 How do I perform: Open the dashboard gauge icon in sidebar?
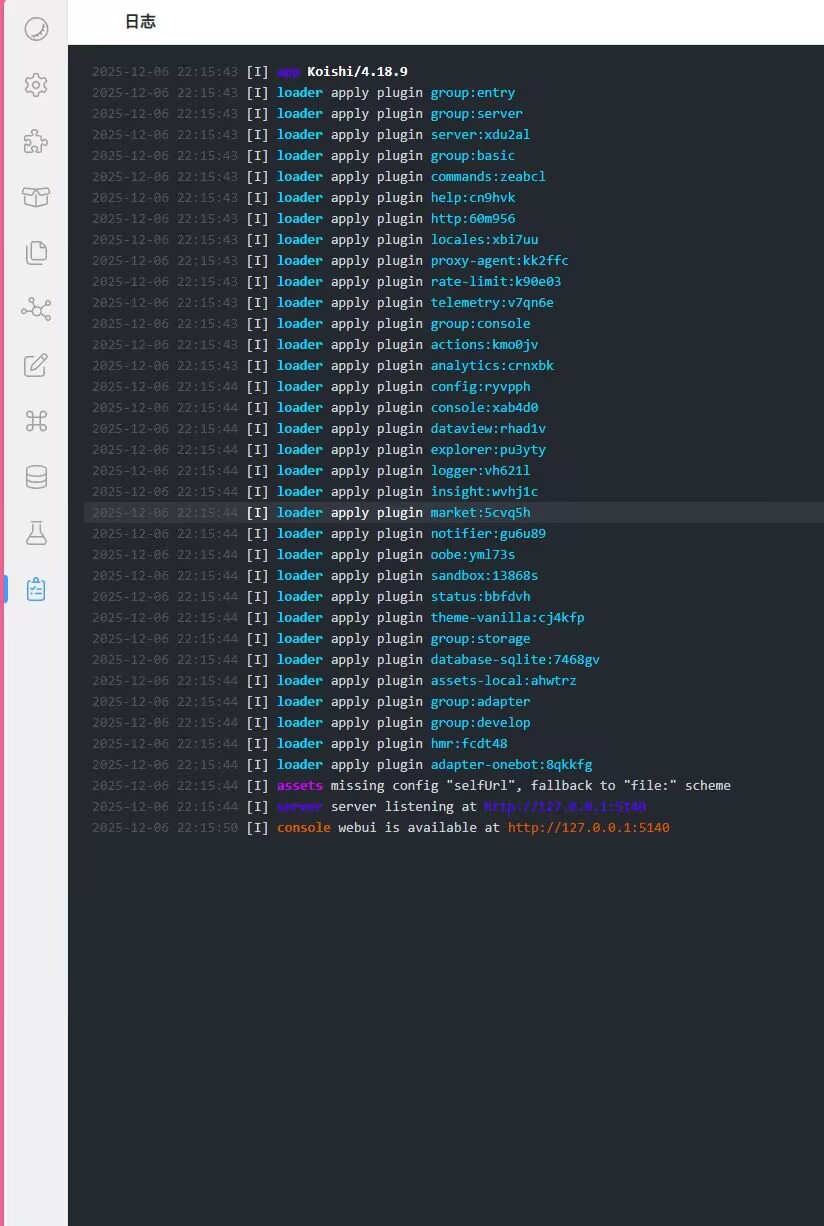(36, 29)
